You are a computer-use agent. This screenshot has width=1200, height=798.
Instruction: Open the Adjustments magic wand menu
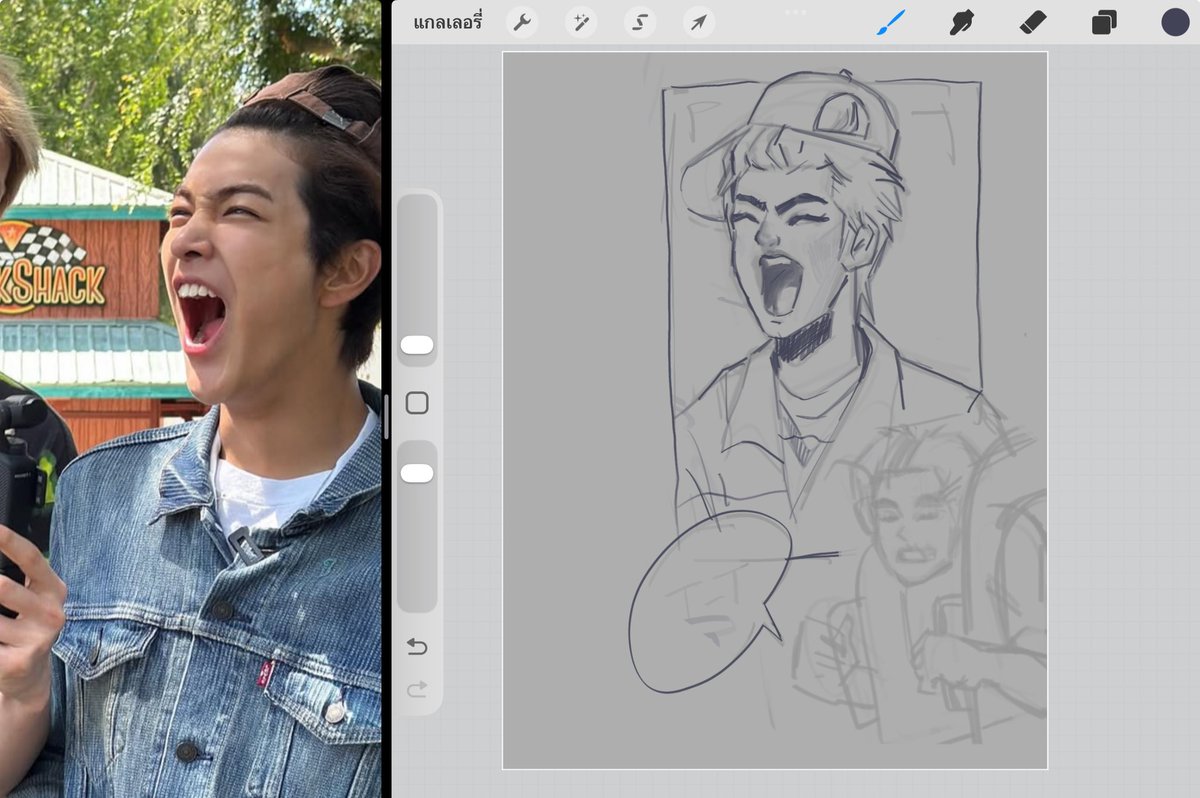(580, 22)
